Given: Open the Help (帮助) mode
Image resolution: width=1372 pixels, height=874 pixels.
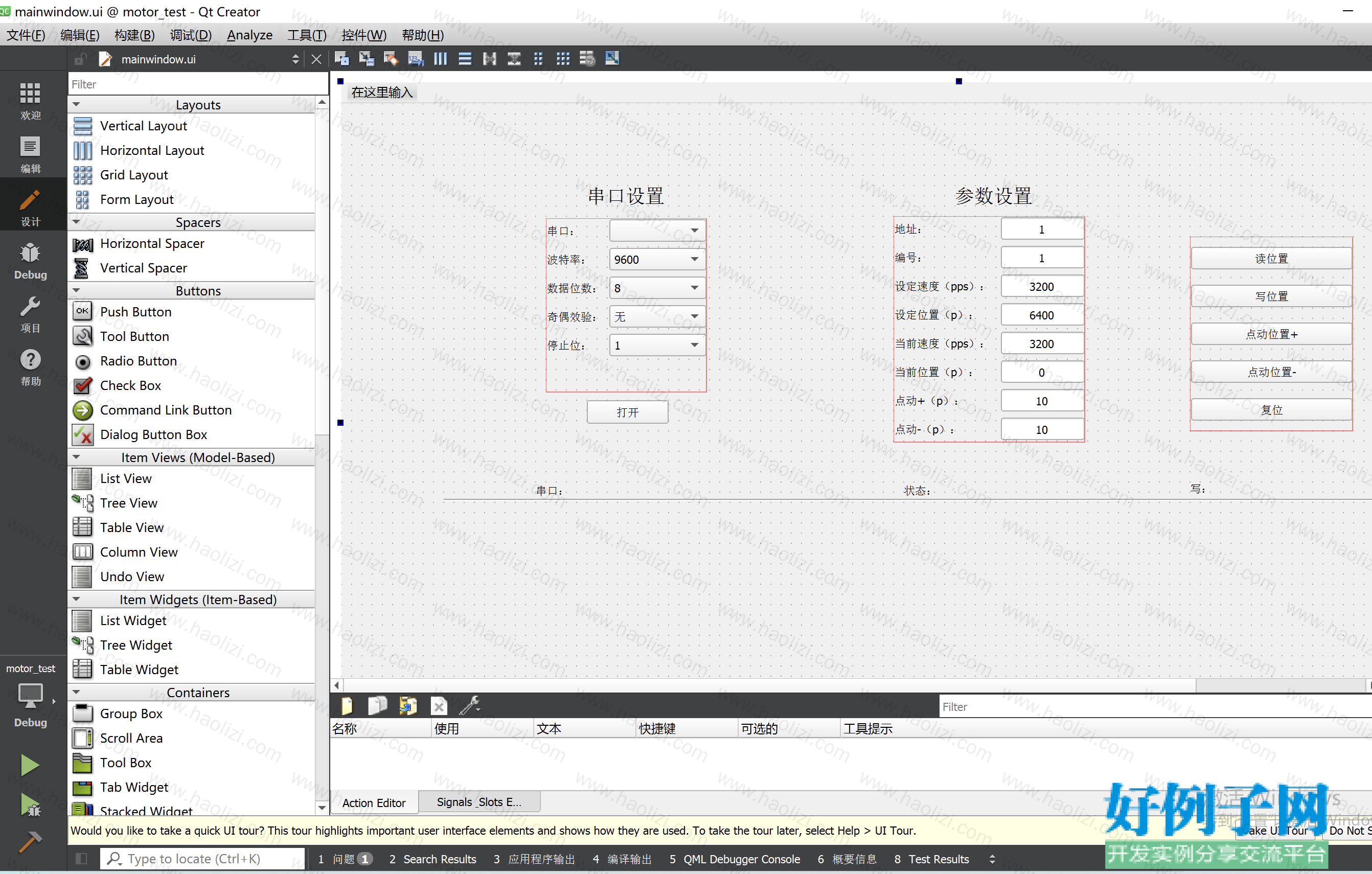Looking at the screenshot, I should click(30, 367).
